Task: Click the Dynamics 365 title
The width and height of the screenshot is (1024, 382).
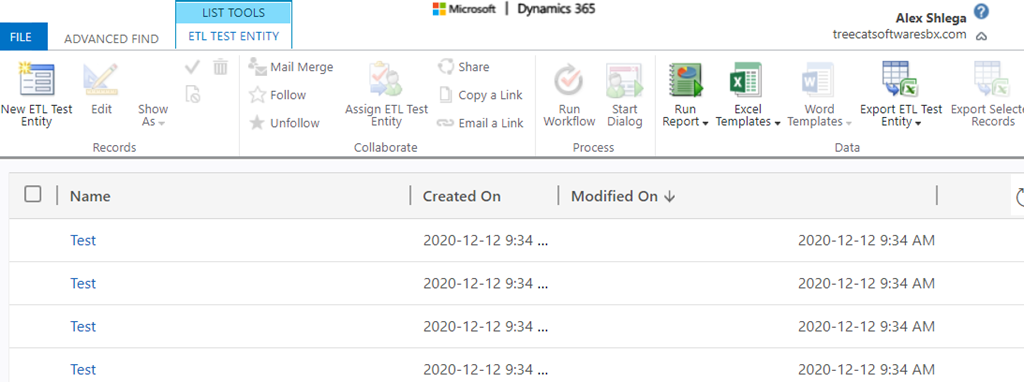Action: coord(556,9)
